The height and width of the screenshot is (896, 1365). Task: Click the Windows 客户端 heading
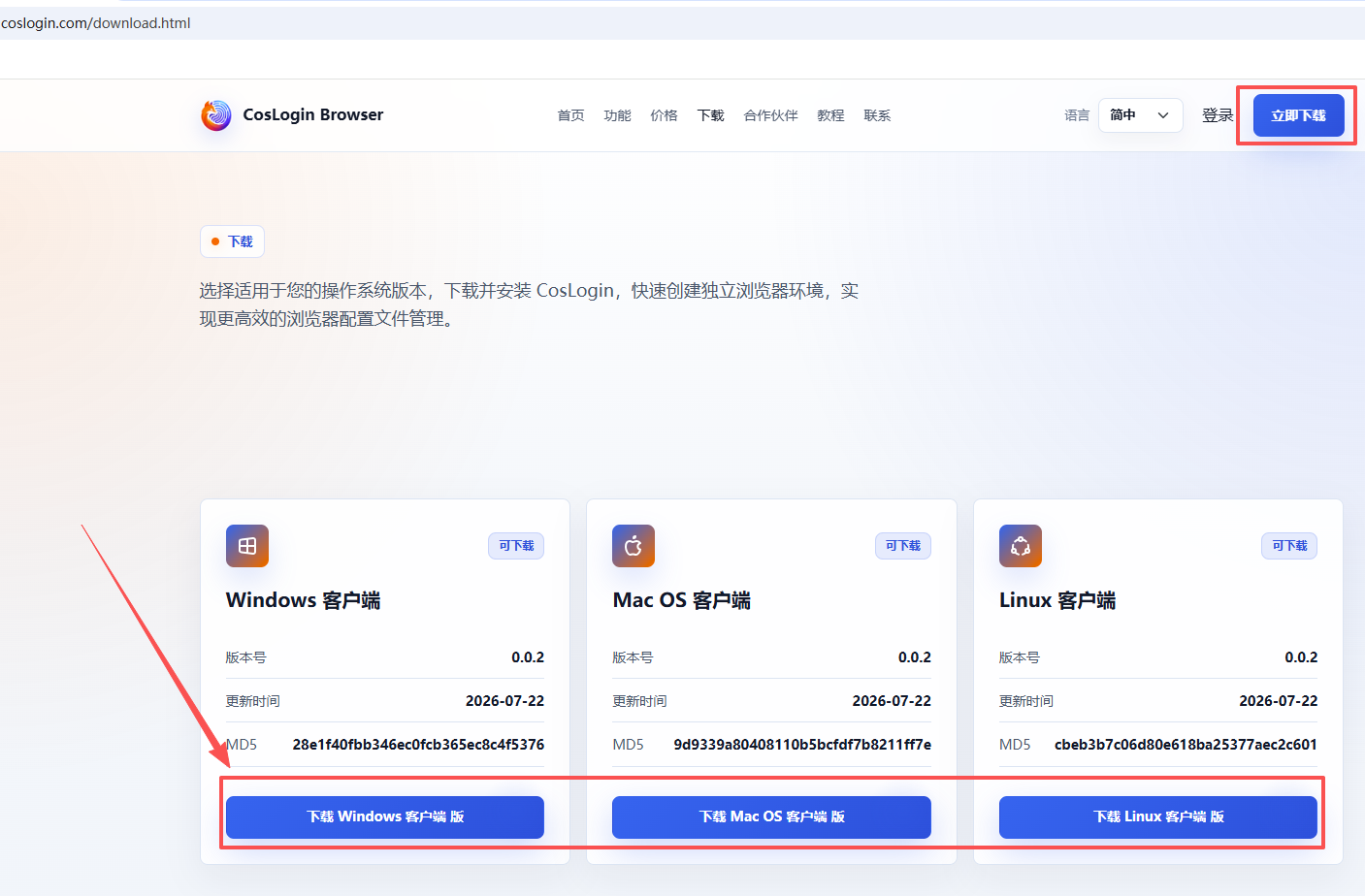[x=303, y=600]
